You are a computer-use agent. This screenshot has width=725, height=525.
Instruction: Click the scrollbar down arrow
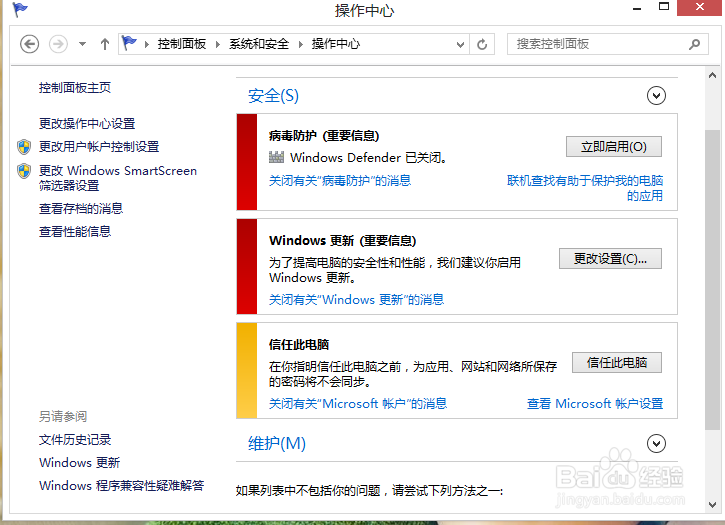coord(712,505)
